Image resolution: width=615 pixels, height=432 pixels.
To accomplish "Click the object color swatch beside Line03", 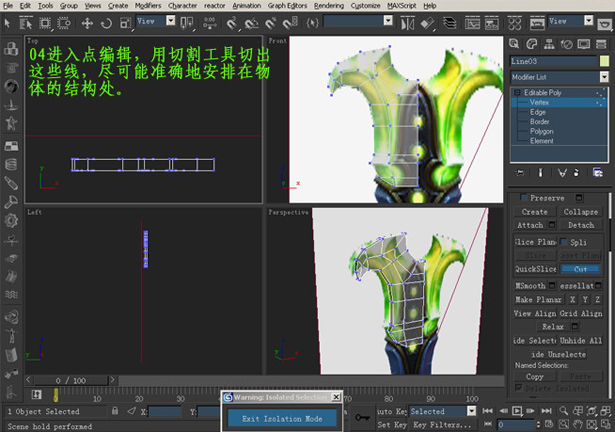I will click(x=604, y=61).
